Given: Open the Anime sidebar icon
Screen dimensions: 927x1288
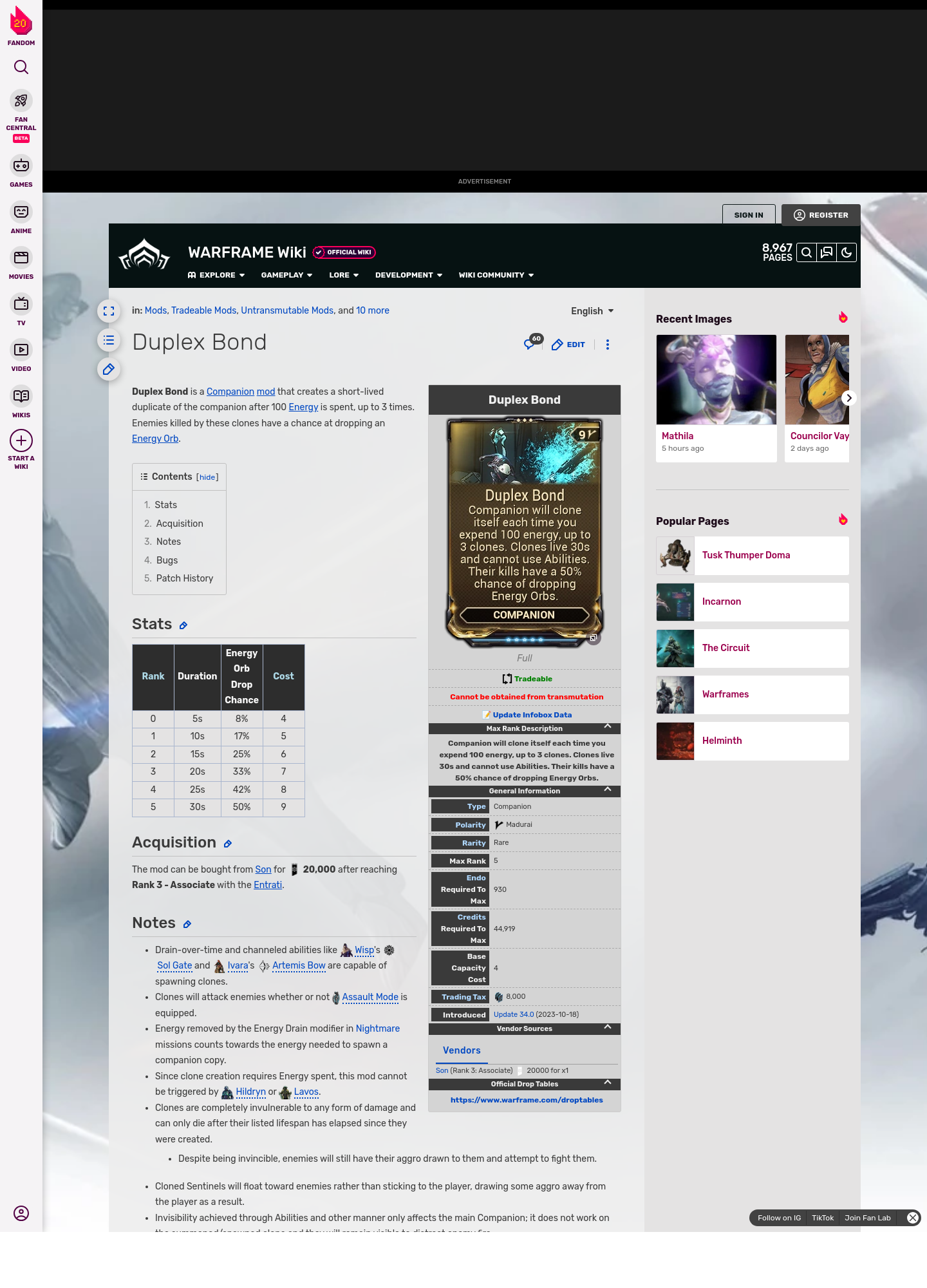Looking at the screenshot, I should coord(21,212).
